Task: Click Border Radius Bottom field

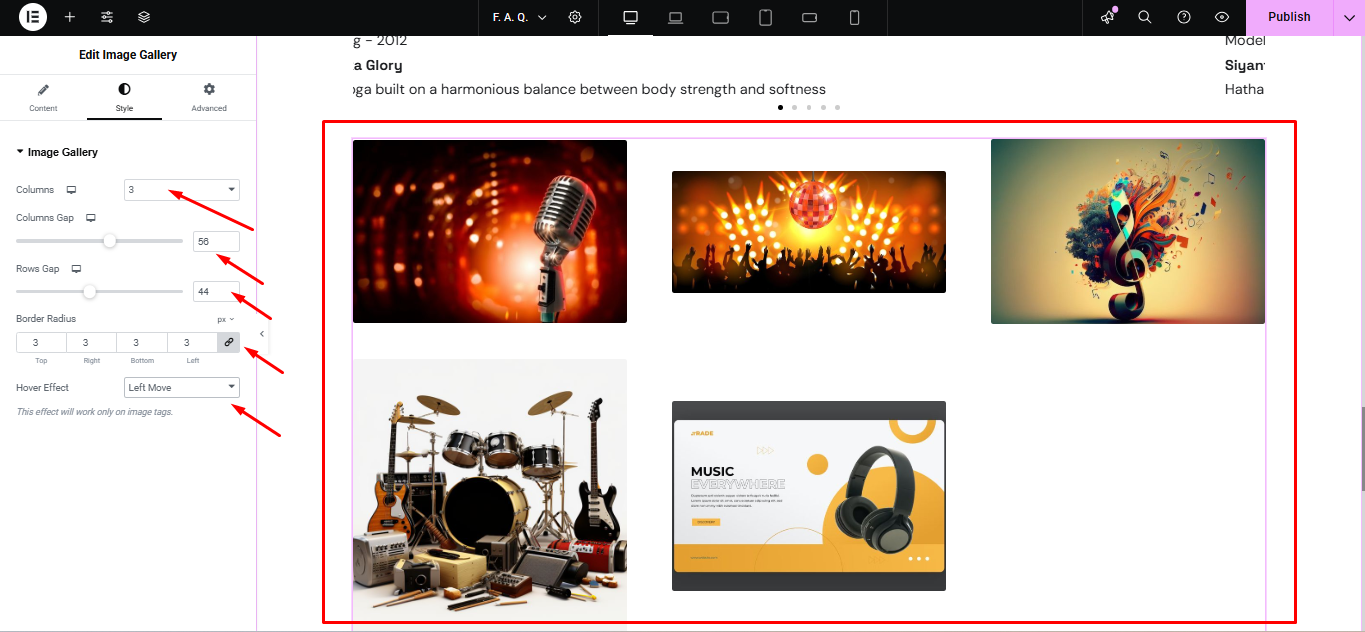Action: [142, 343]
